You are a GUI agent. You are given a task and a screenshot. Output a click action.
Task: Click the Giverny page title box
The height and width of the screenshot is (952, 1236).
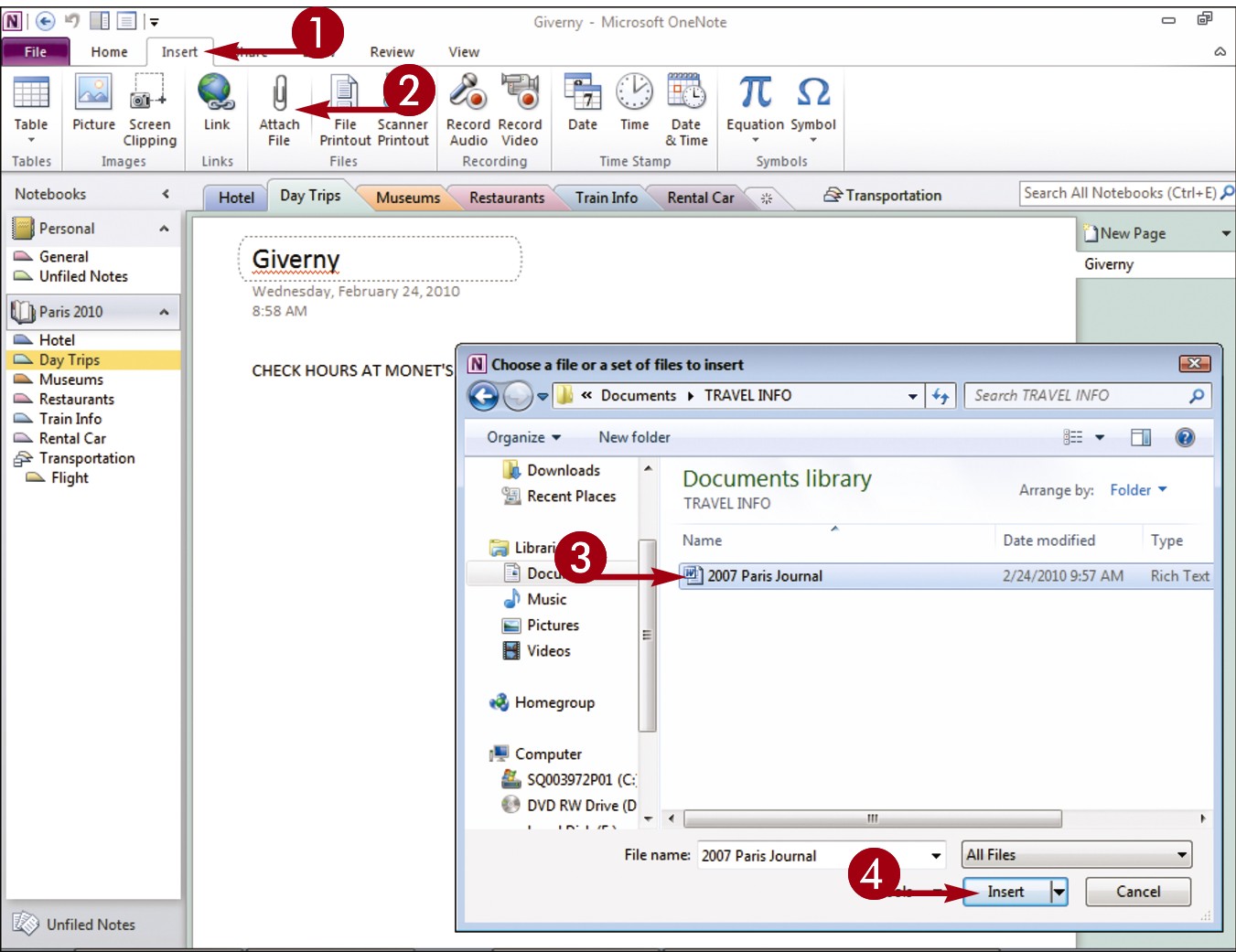coord(381,260)
